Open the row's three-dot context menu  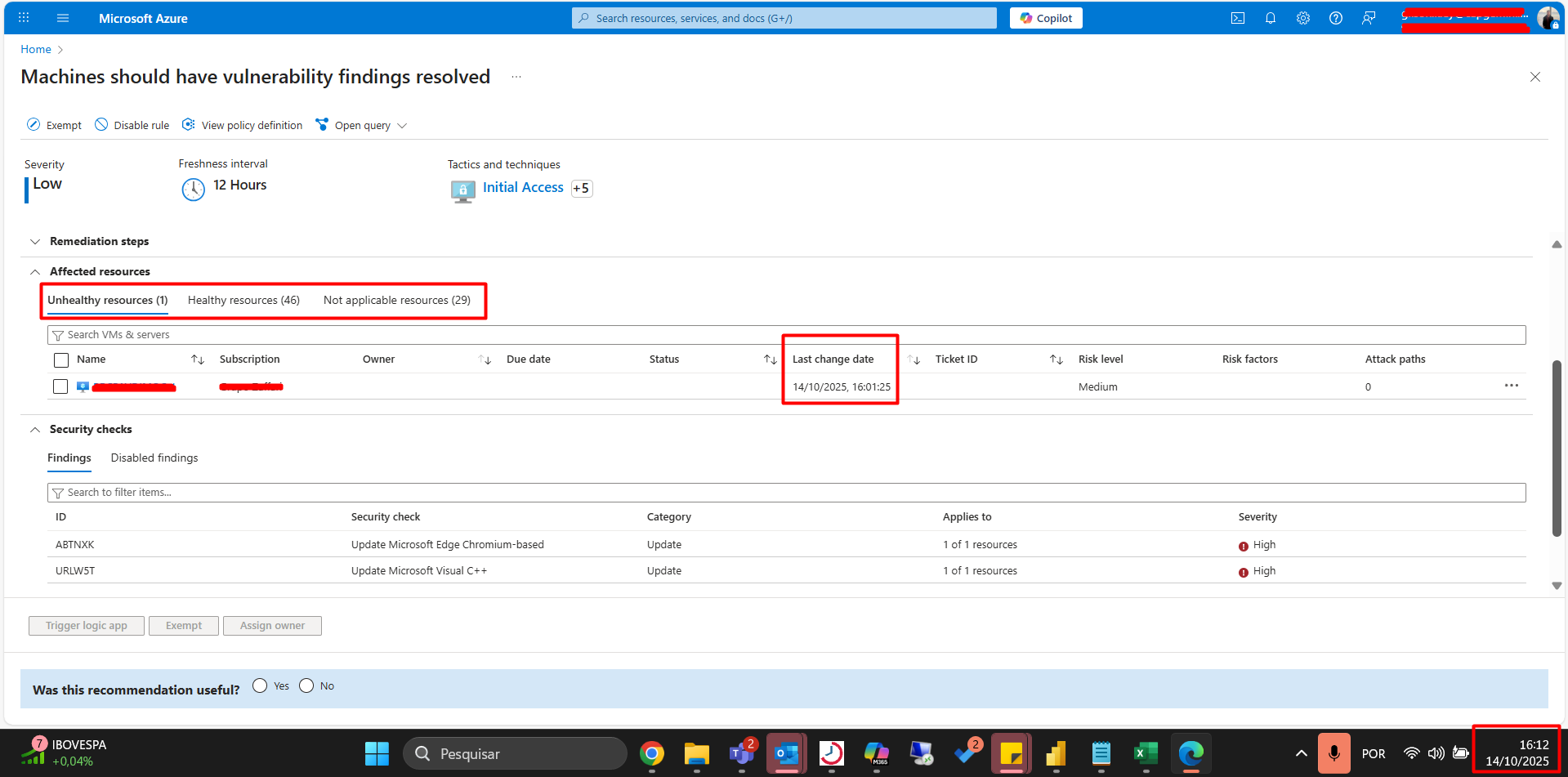1512,386
